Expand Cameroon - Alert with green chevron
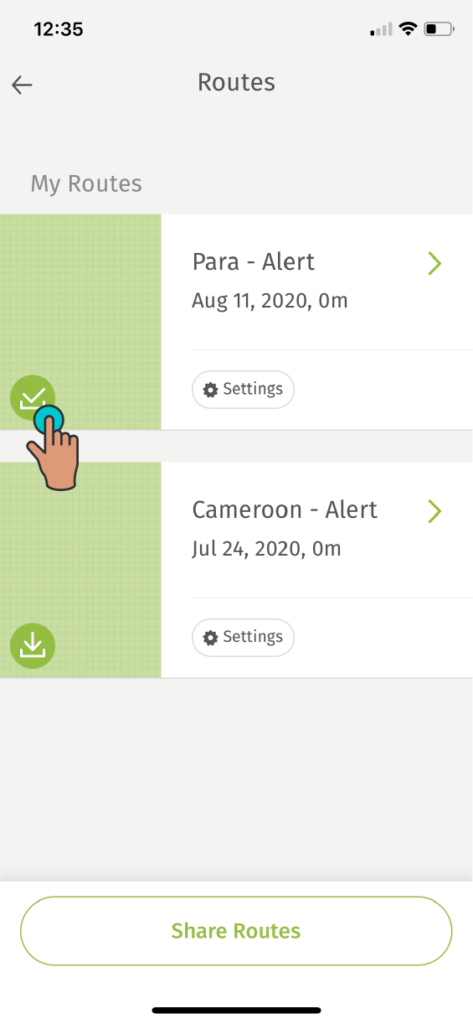The height and width of the screenshot is (1024, 473). (x=435, y=511)
